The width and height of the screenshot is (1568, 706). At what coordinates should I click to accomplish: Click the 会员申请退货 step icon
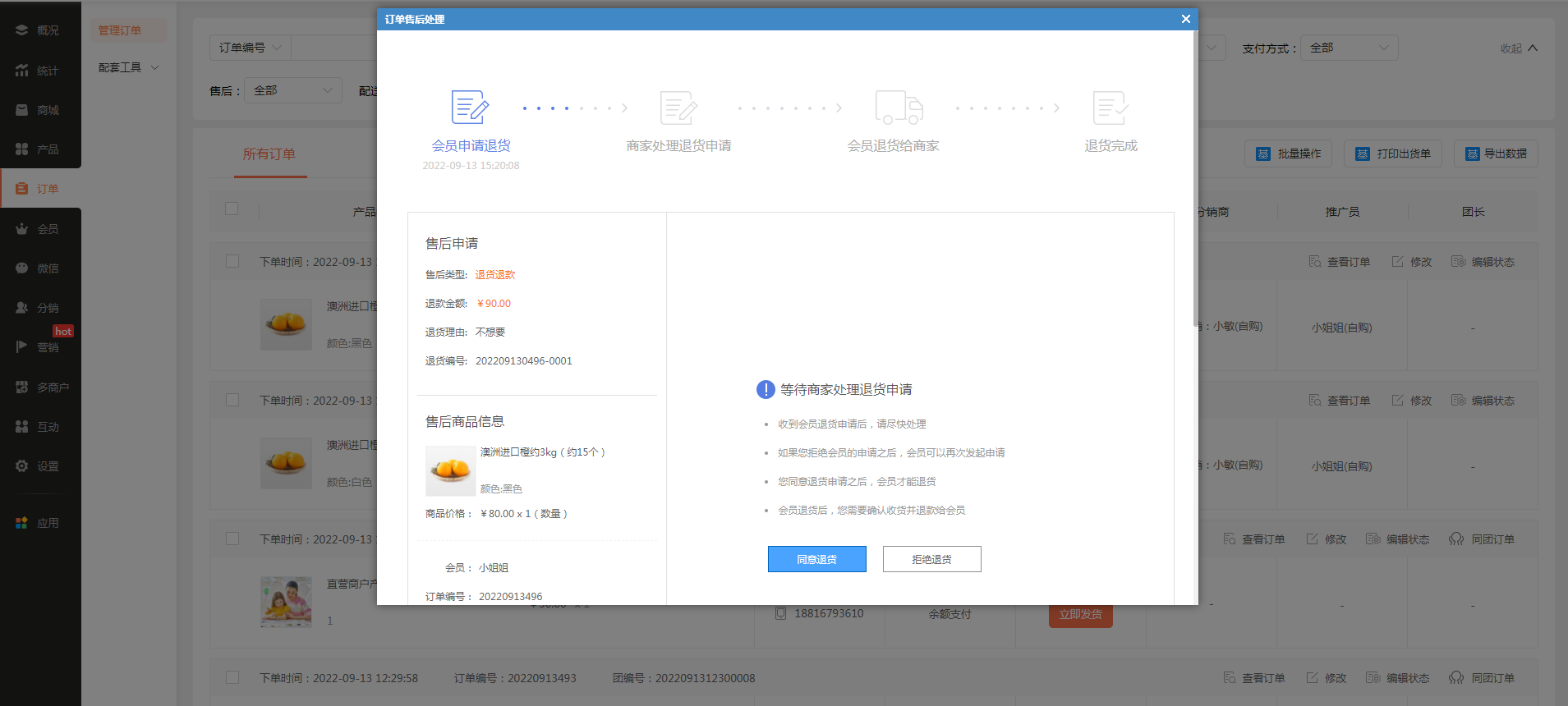(x=471, y=108)
